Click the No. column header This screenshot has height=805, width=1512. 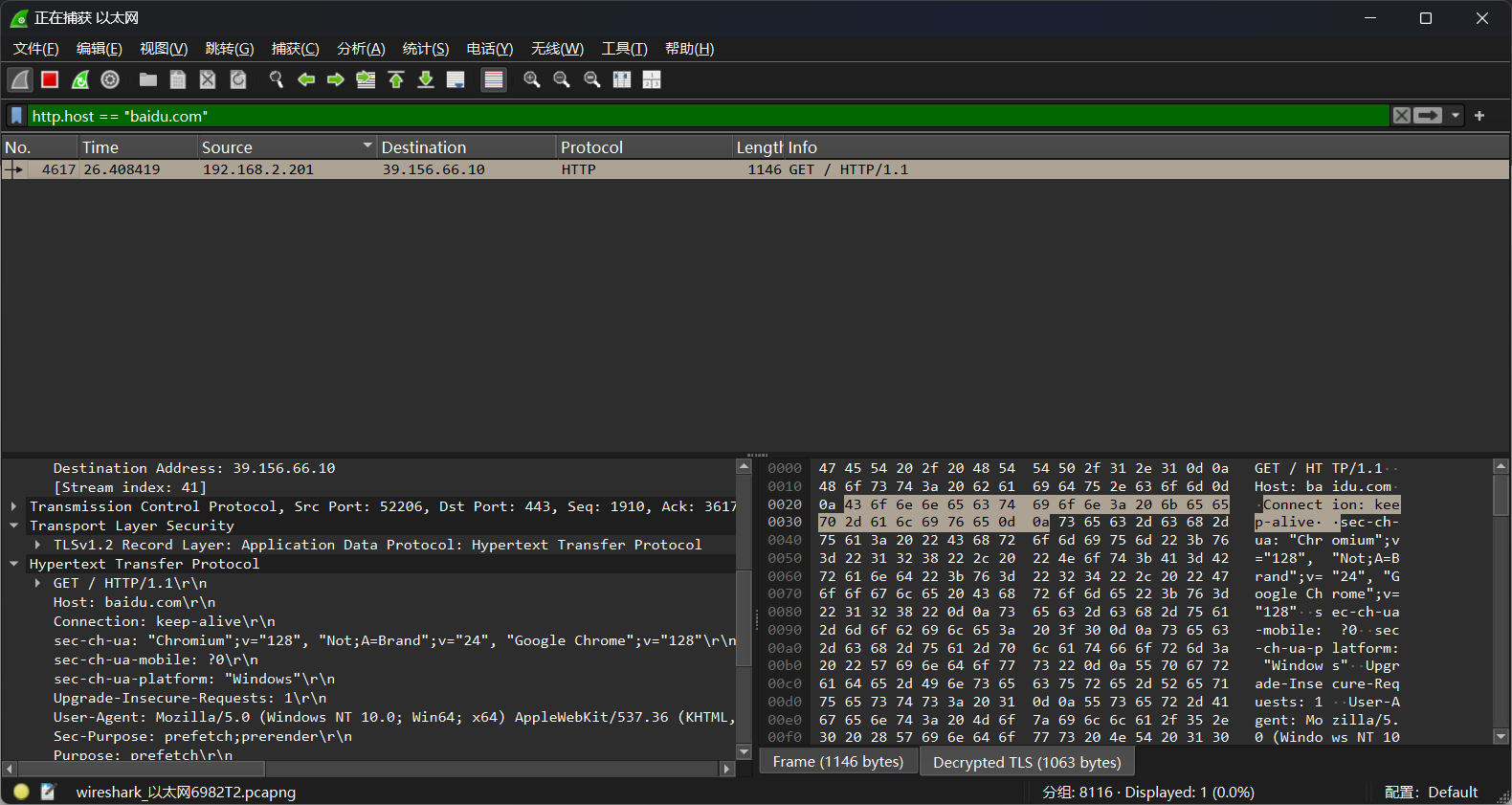tap(38, 147)
